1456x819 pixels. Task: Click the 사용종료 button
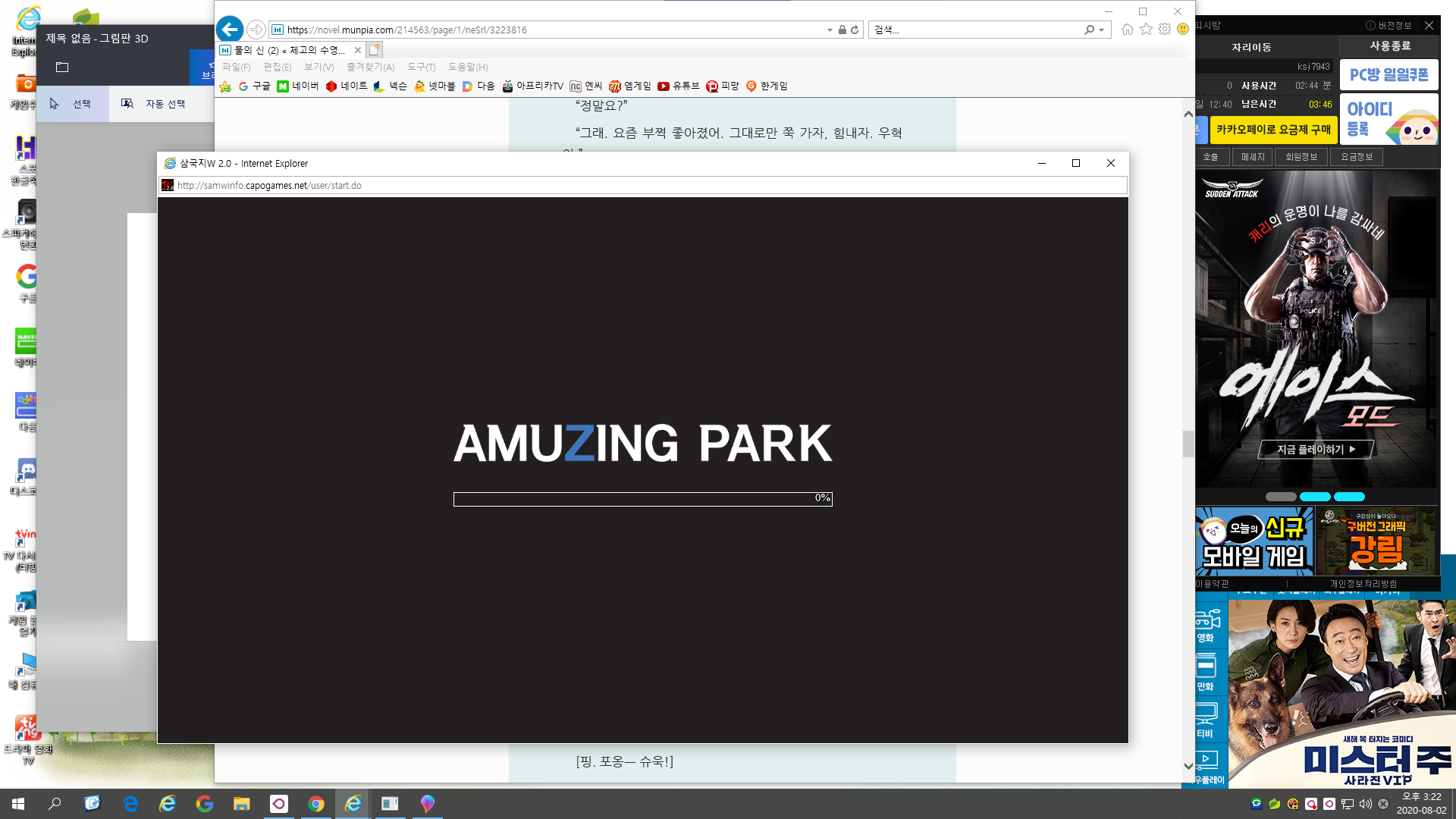(x=1390, y=46)
